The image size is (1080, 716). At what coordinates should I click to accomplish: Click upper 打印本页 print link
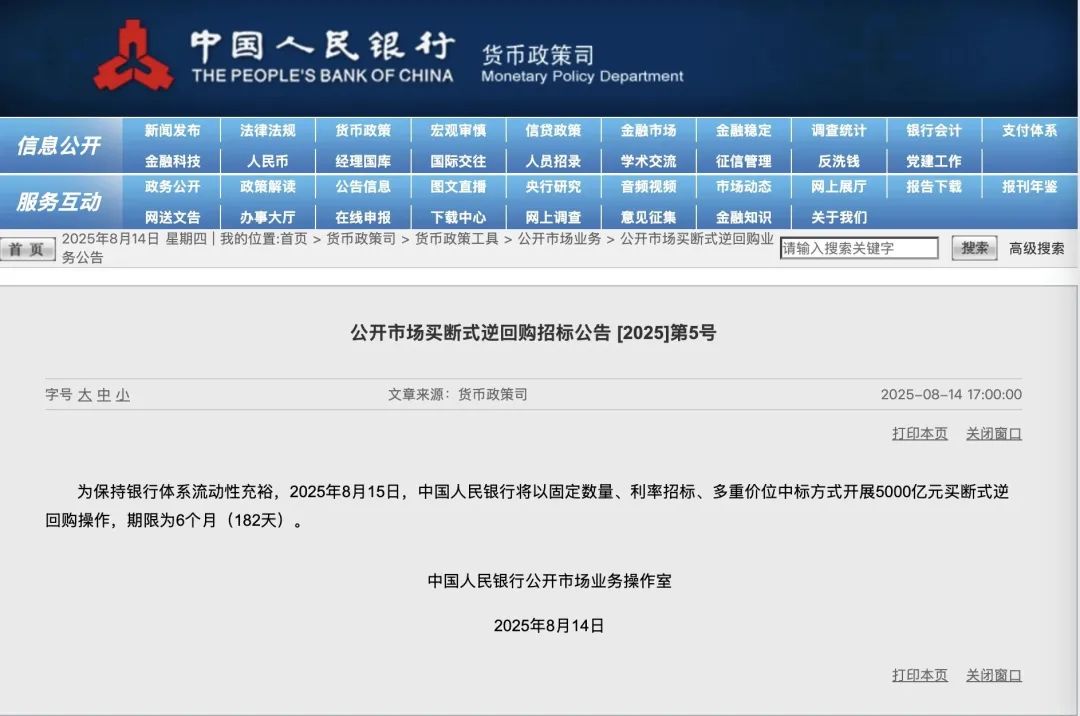tap(920, 433)
